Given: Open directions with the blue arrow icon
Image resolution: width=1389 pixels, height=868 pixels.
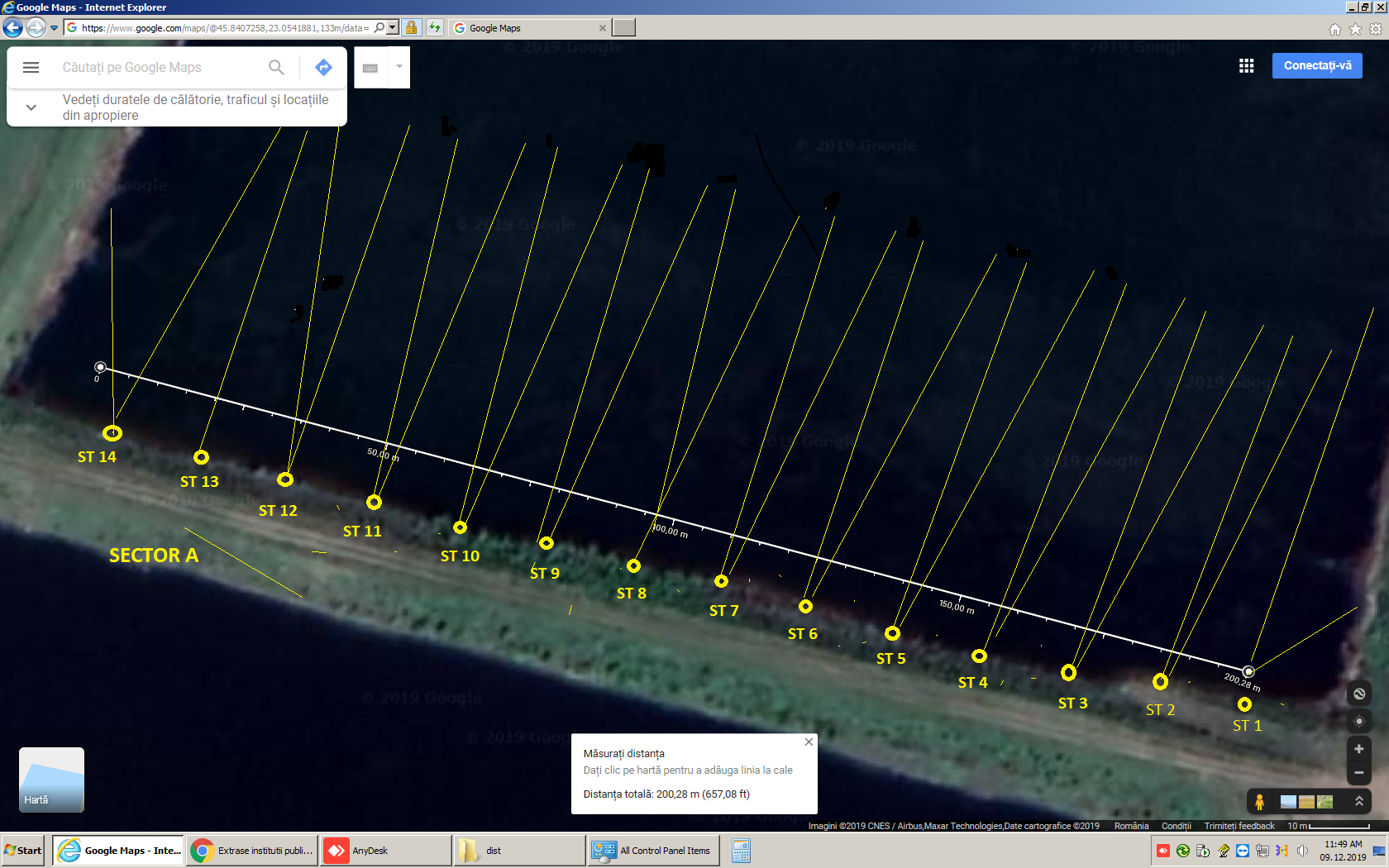Looking at the screenshot, I should coord(323,67).
